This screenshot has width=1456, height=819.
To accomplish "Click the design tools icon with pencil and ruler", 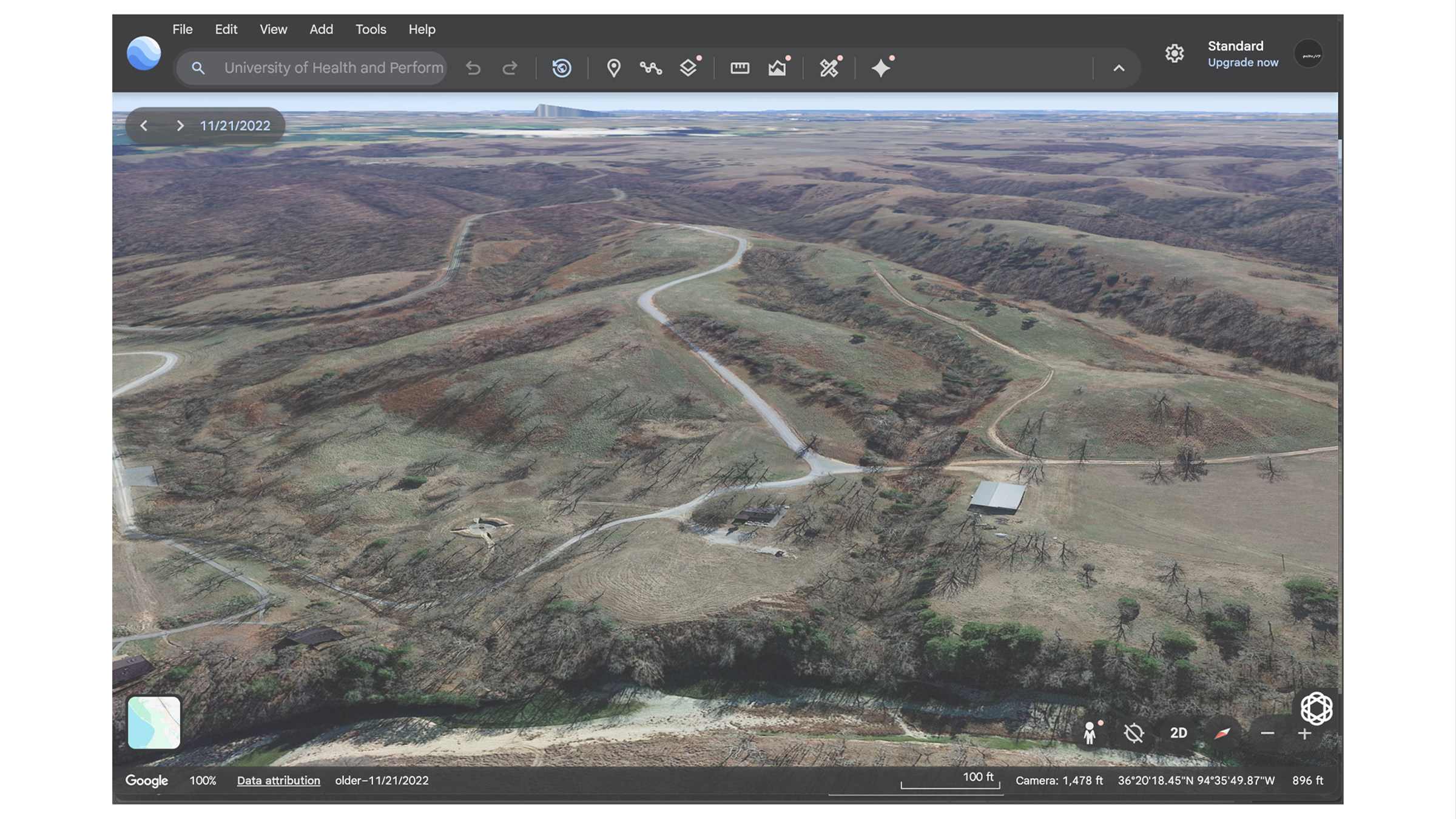I will [829, 67].
